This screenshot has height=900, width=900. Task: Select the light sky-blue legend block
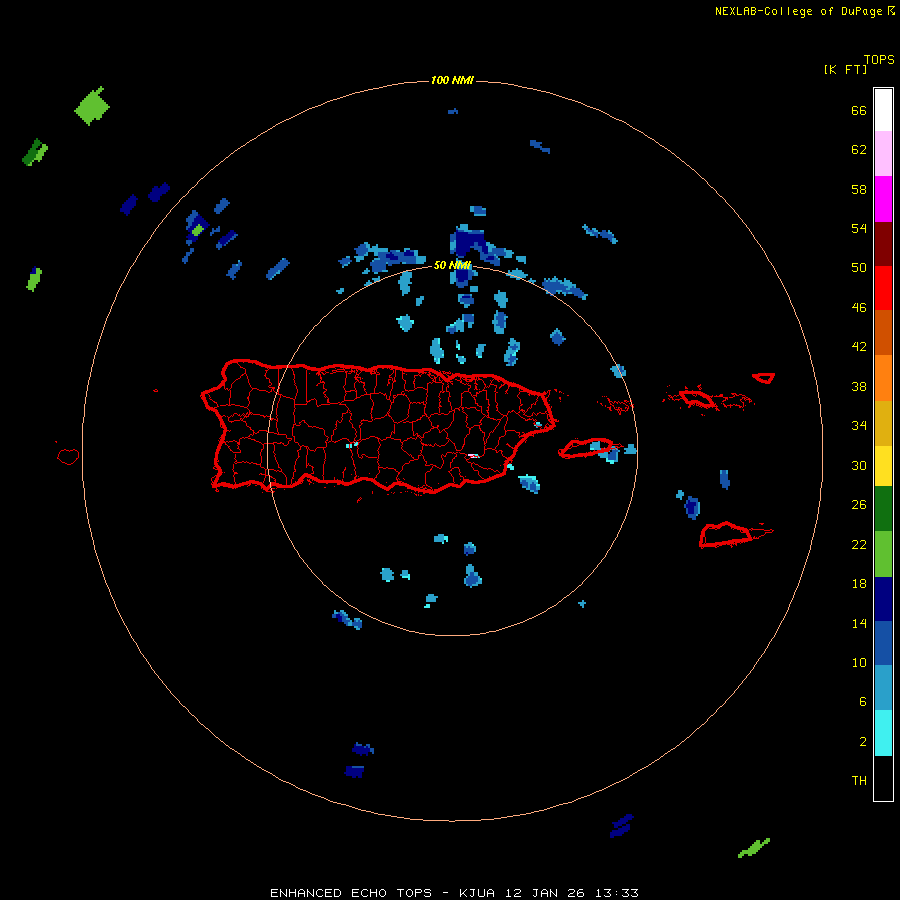point(883,688)
